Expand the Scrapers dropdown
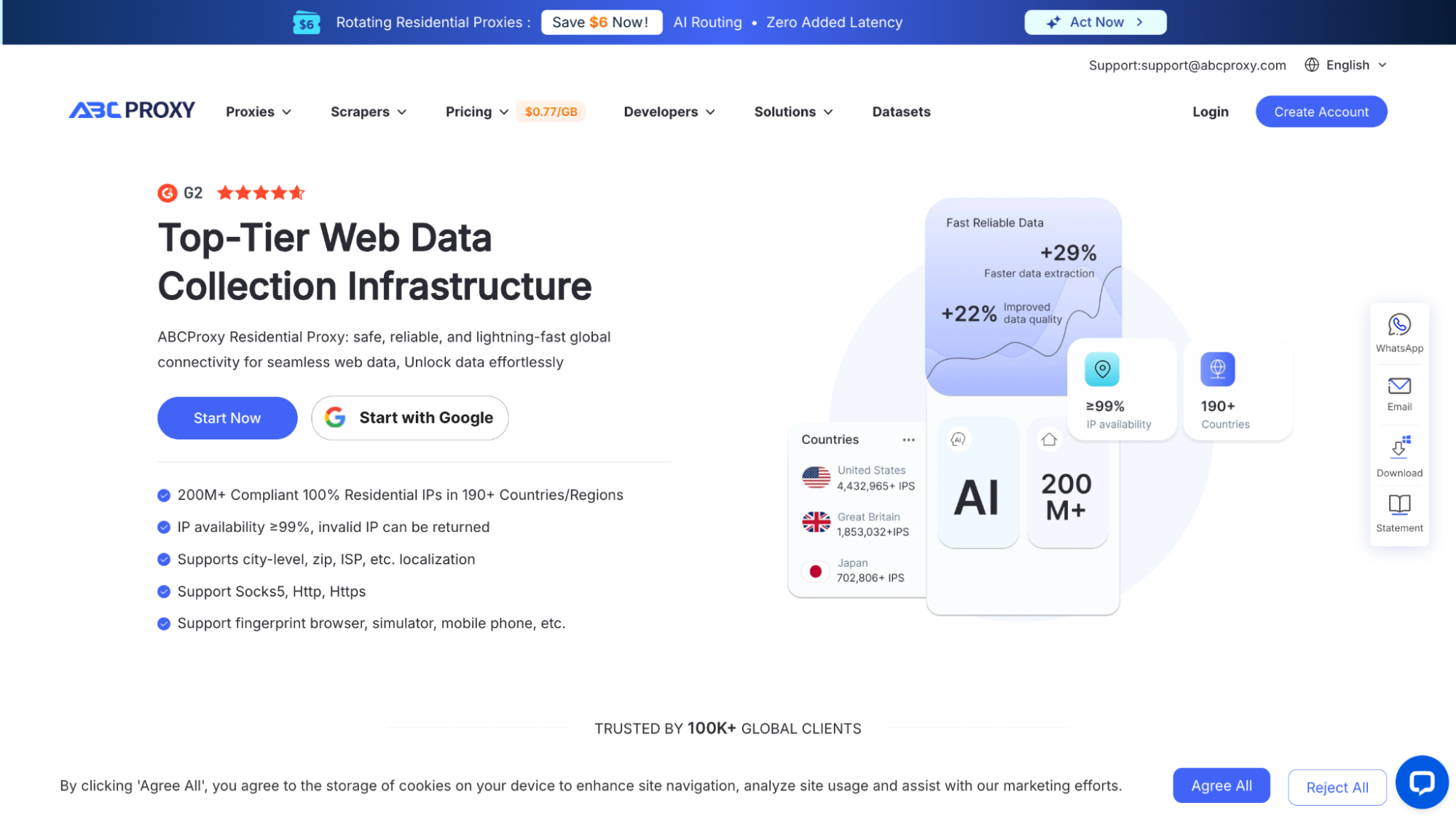Screen dimensions: 1456x824 coord(369,111)
